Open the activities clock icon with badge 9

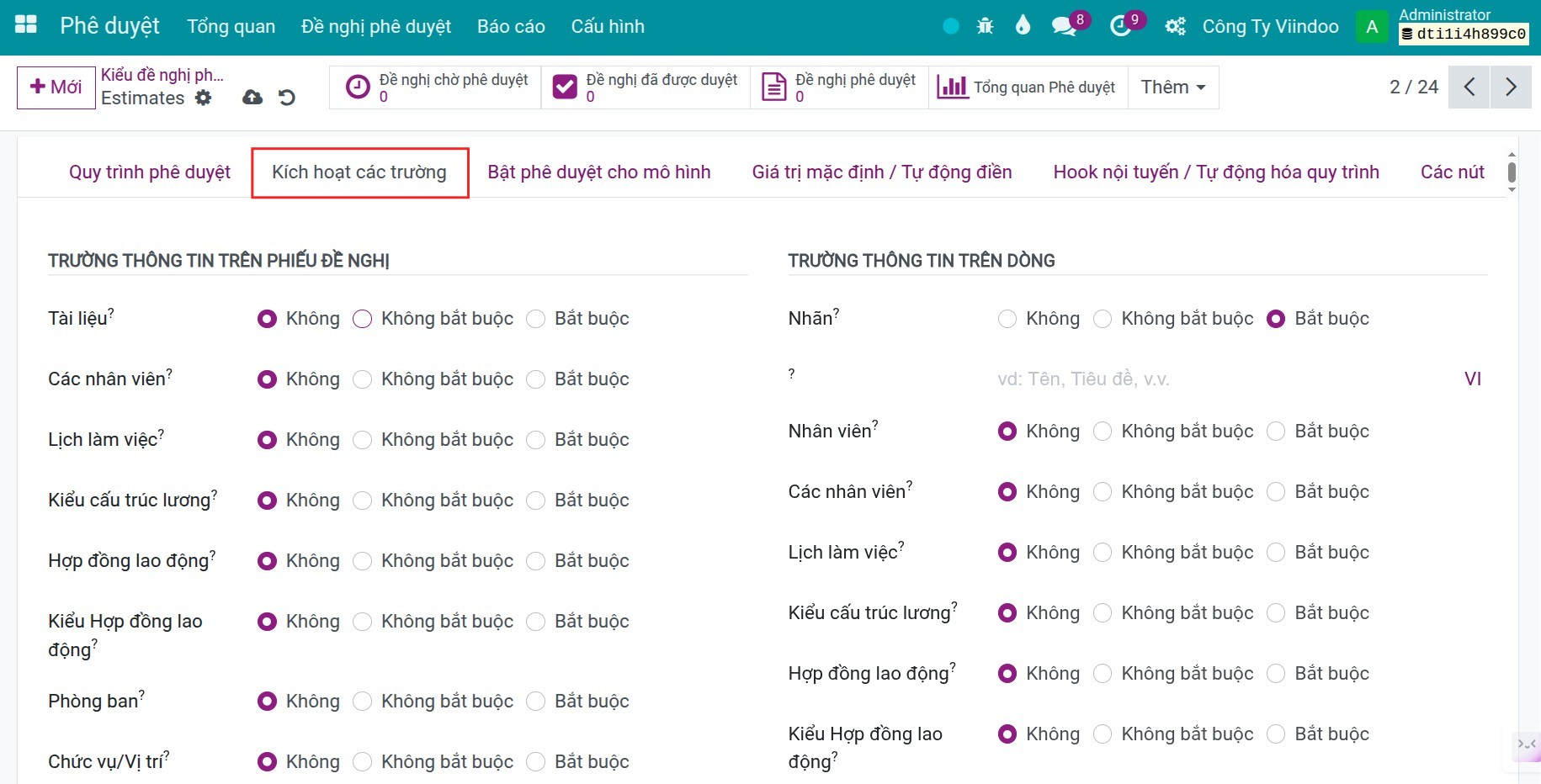[x=1121, y=26]
